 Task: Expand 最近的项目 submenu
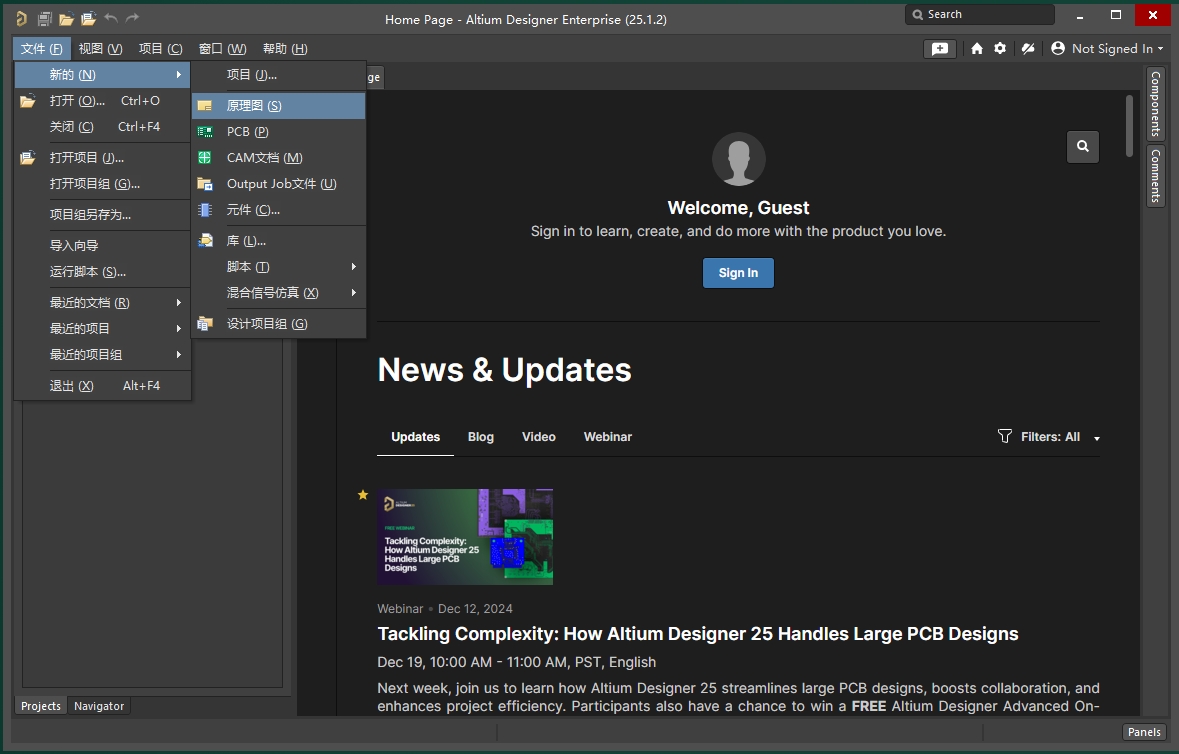tap(179, 329)
